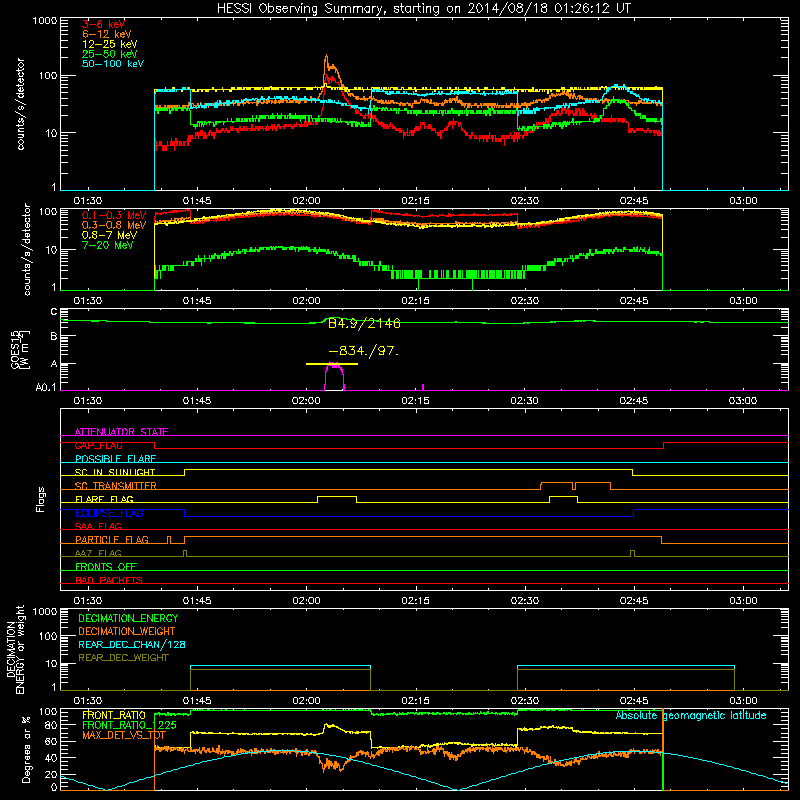The width and height of the screenshot is (800, 800).
Task: Select the AAZ_FLAG label
Action: tap(98, 553)
